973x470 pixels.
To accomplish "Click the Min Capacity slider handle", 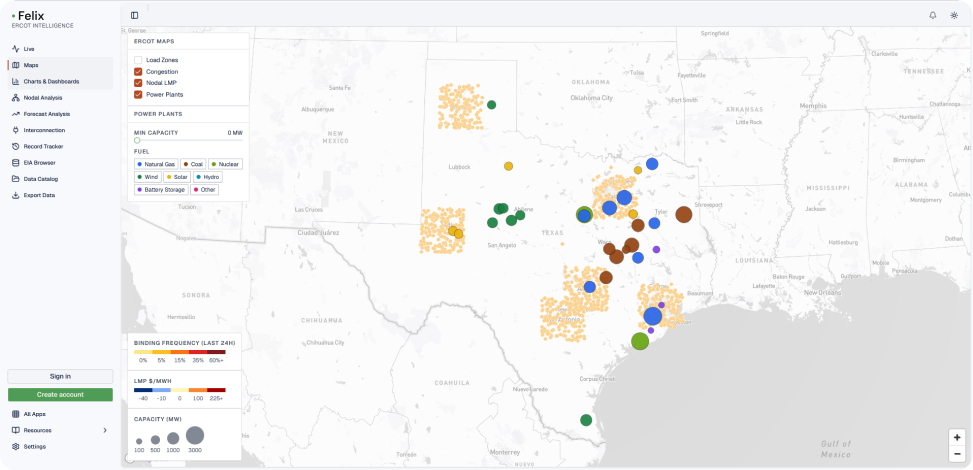I will tap(137, 140).
